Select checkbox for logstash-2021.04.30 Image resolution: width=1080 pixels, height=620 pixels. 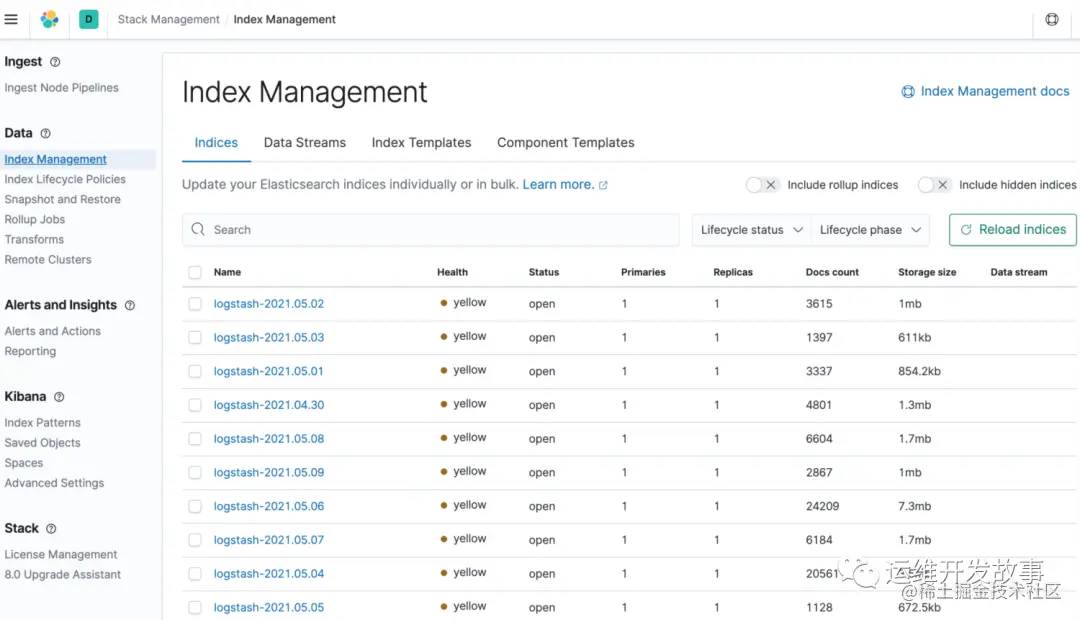[x=195, y=405]
